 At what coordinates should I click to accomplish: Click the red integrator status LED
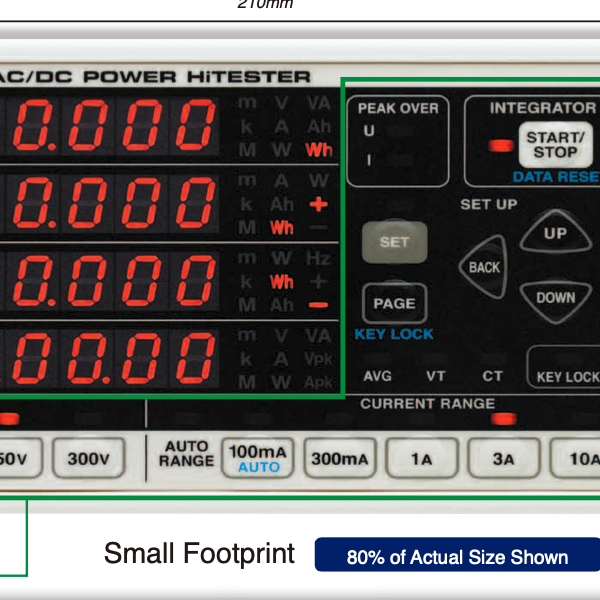[x=501, y=146]
